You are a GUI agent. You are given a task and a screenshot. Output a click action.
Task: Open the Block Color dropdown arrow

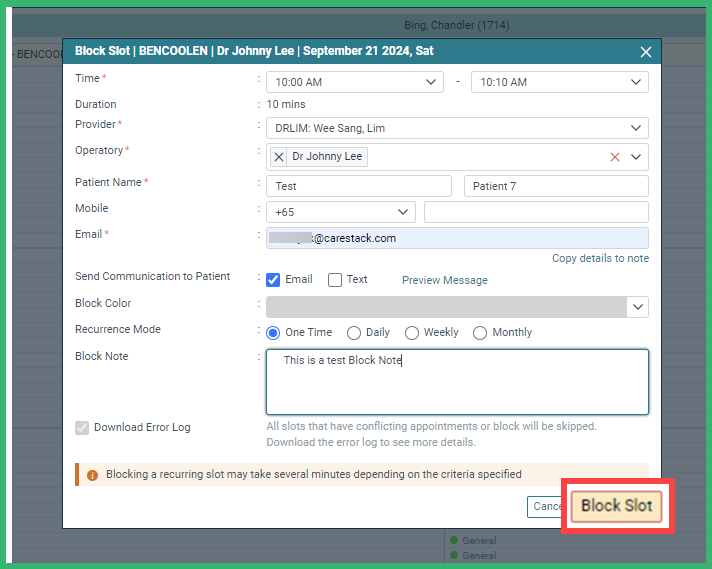click(638, 307)
